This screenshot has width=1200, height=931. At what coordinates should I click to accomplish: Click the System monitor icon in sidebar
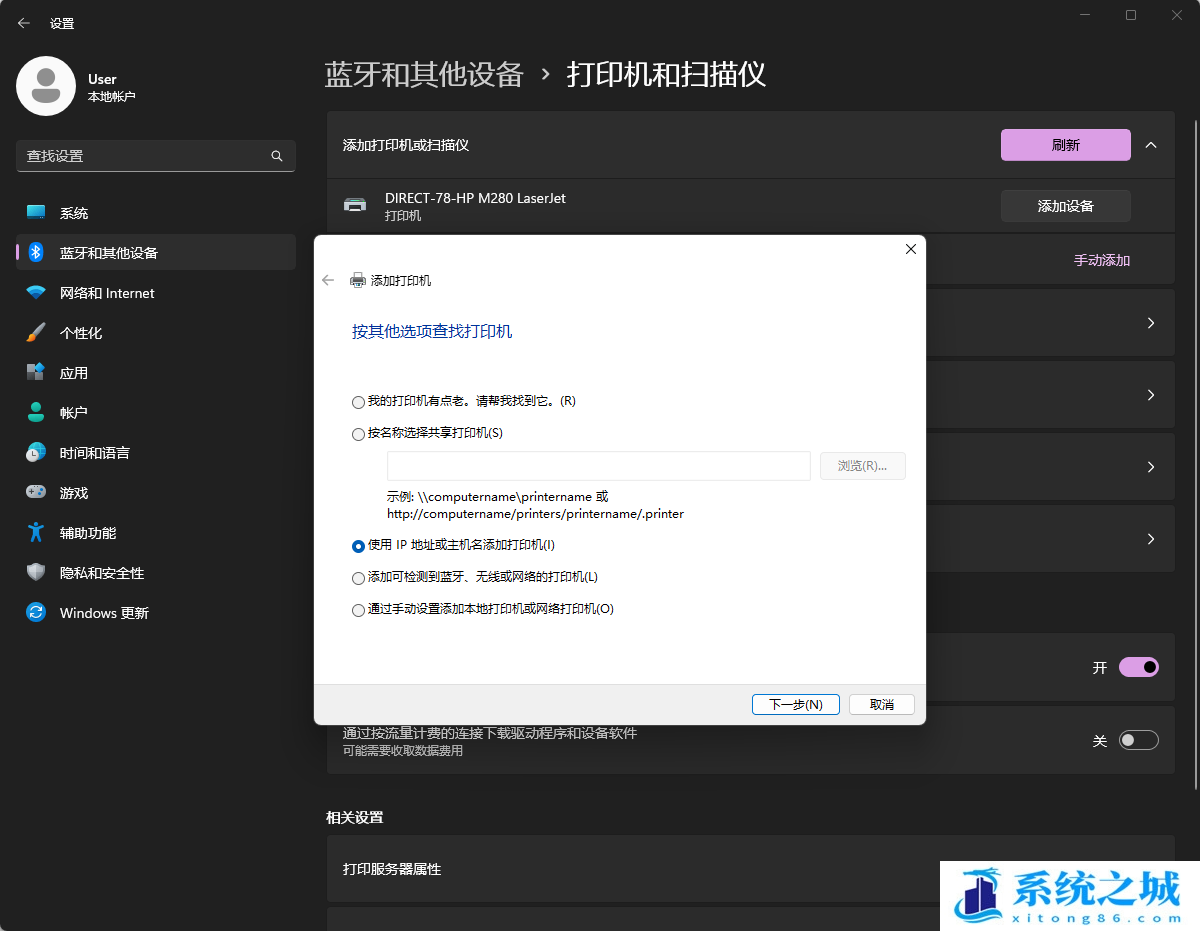pos(36,213)
